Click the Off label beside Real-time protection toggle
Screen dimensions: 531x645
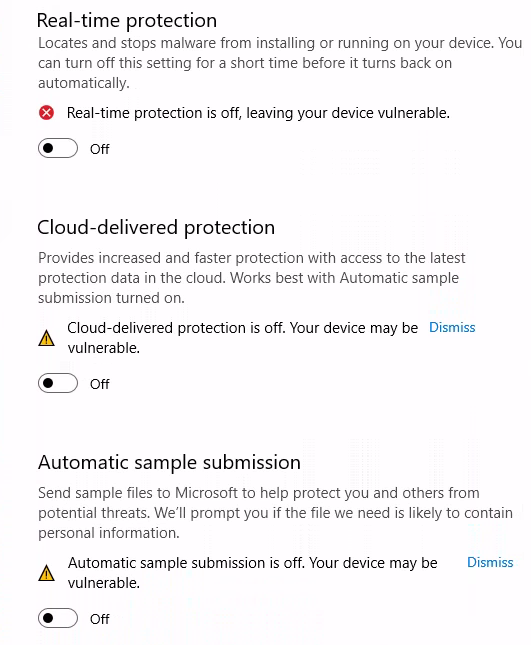point(100,149)
